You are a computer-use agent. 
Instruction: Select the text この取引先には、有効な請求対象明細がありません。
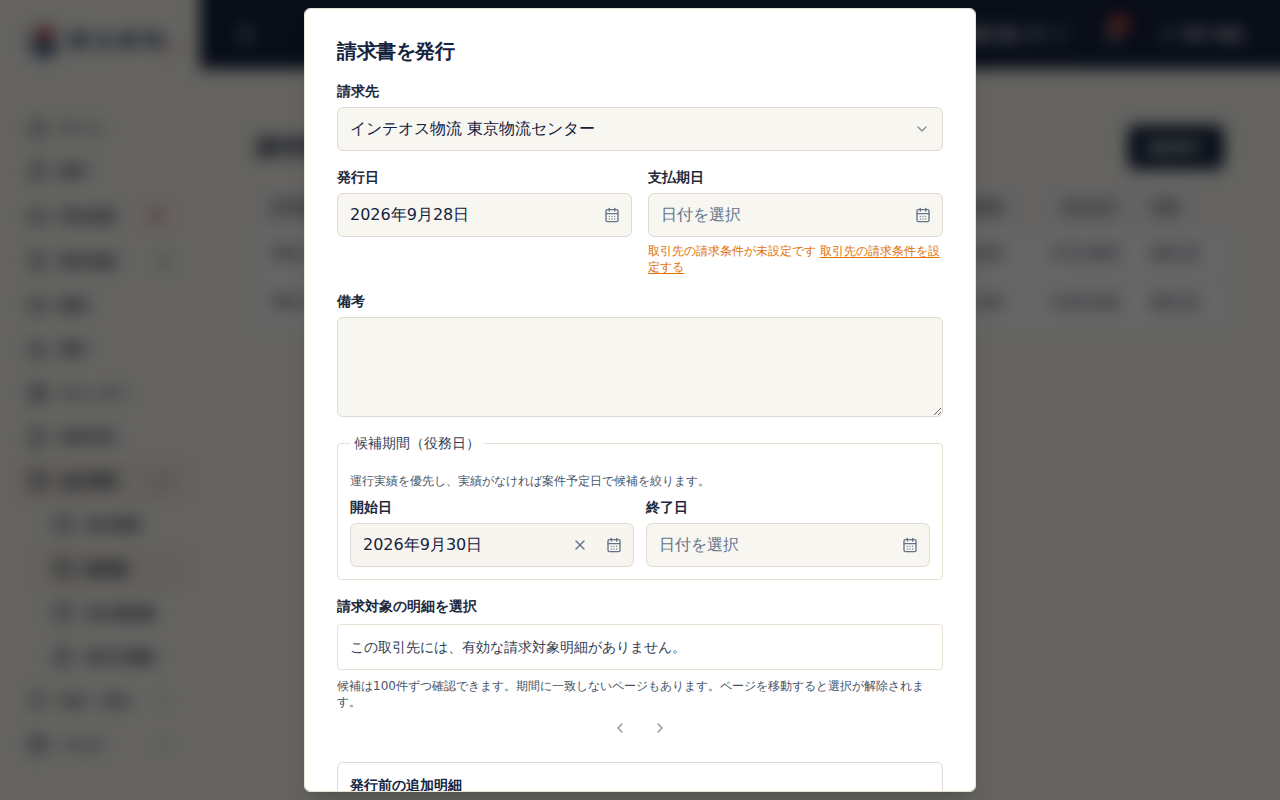516,647
